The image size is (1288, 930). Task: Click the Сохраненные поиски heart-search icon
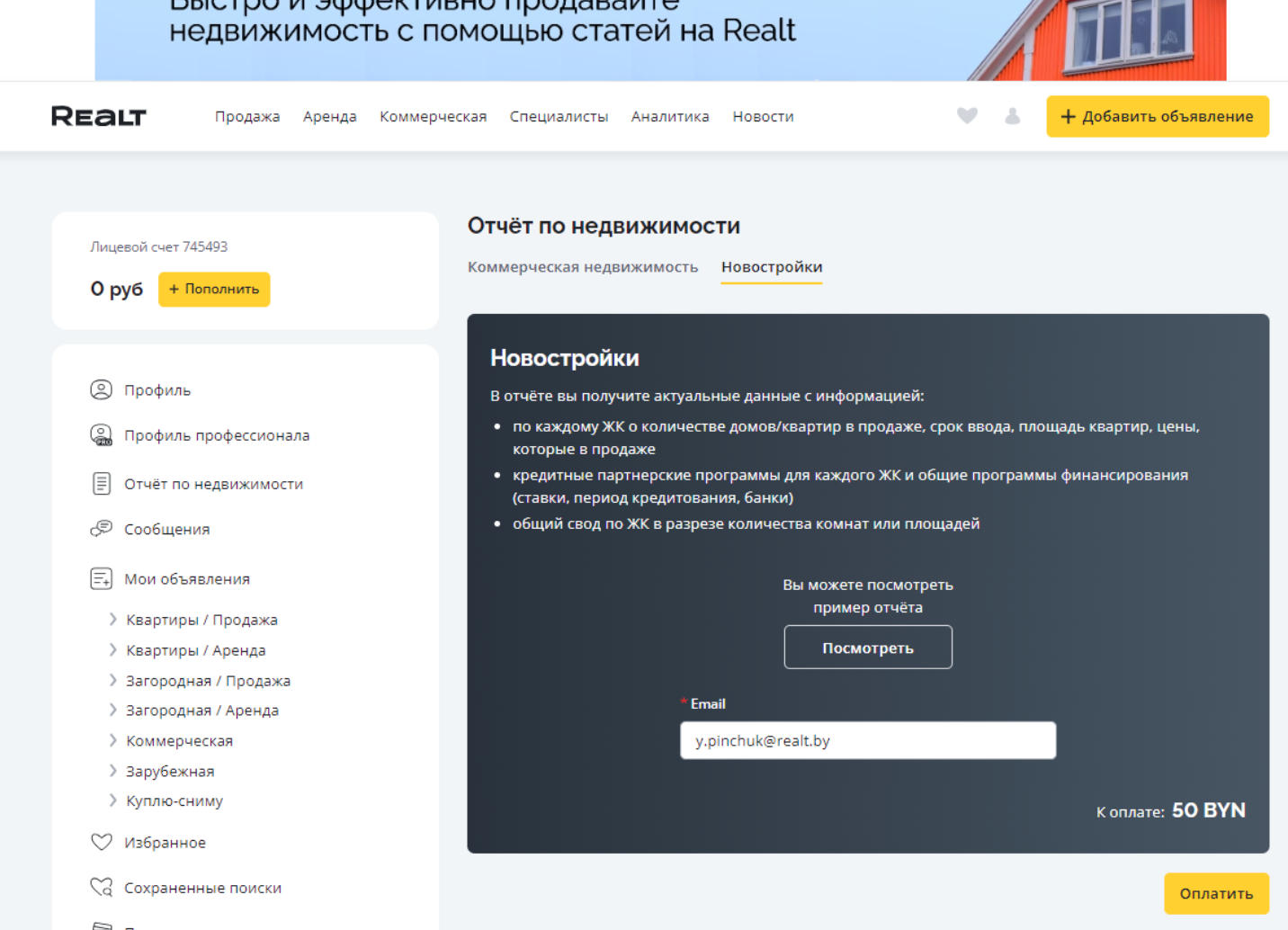[x=102, y=888]
